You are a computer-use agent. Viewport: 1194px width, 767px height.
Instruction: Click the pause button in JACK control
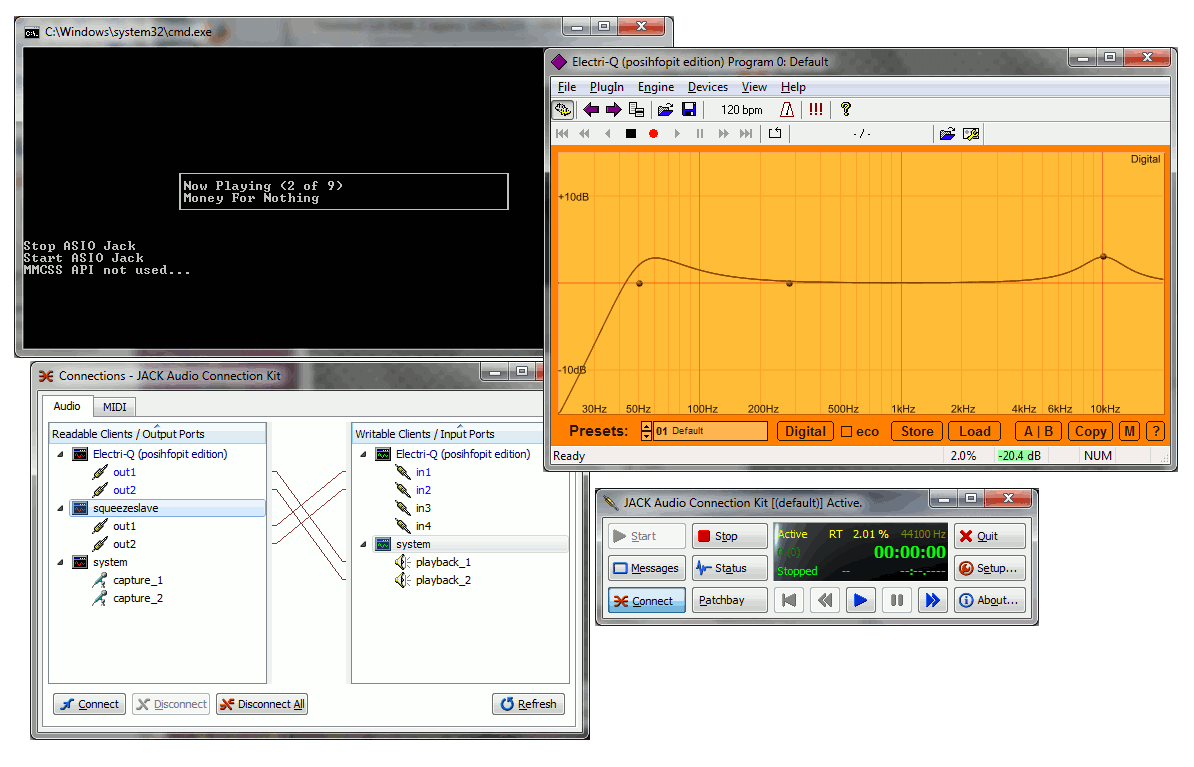897,600
